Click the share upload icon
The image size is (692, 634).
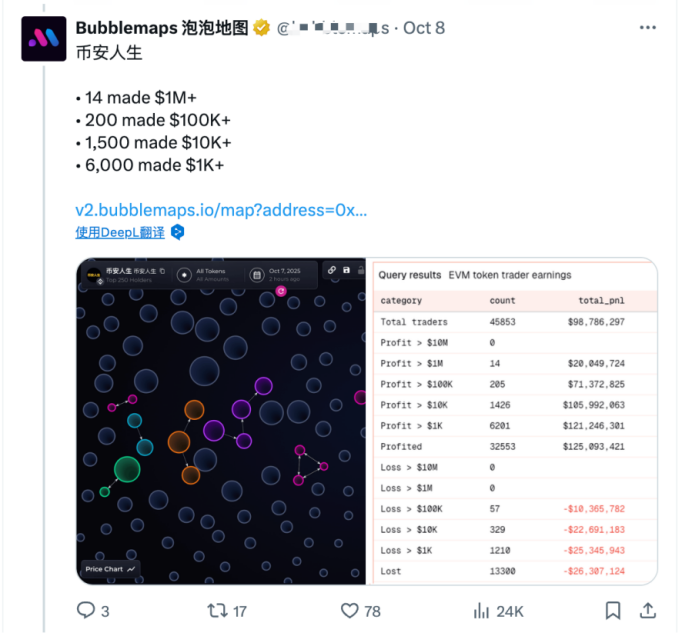tap(648, 610)
